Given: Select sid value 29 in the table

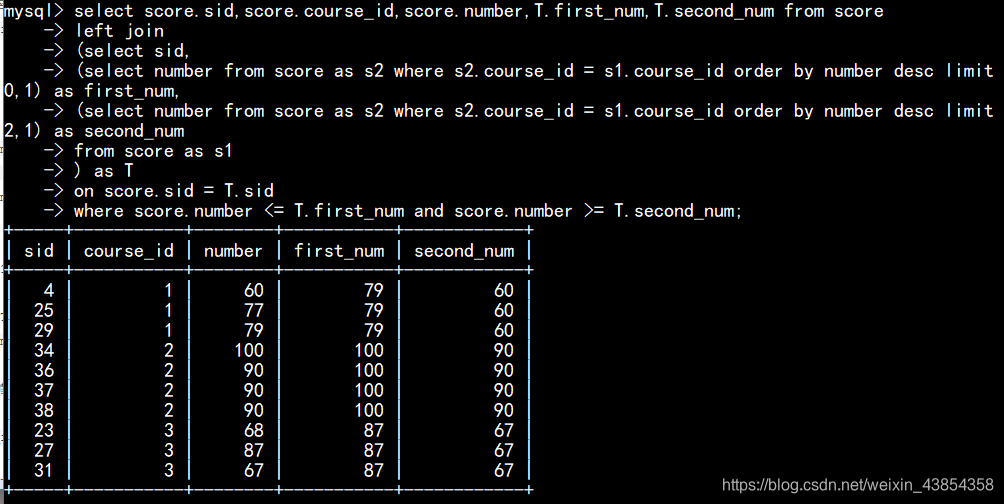Looking at the screenshot, I should point(44,330).
